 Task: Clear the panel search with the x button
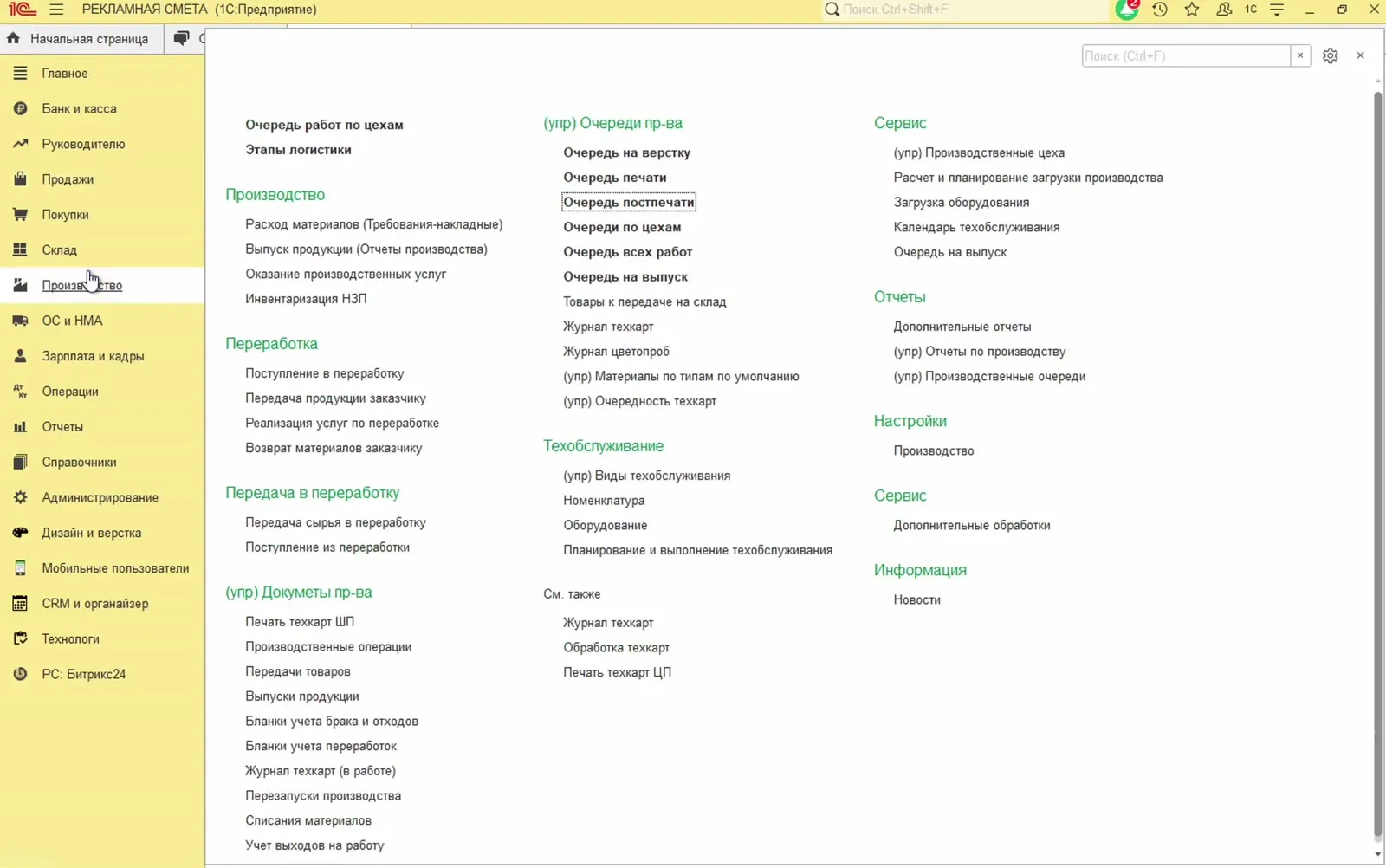(1300, 55)
